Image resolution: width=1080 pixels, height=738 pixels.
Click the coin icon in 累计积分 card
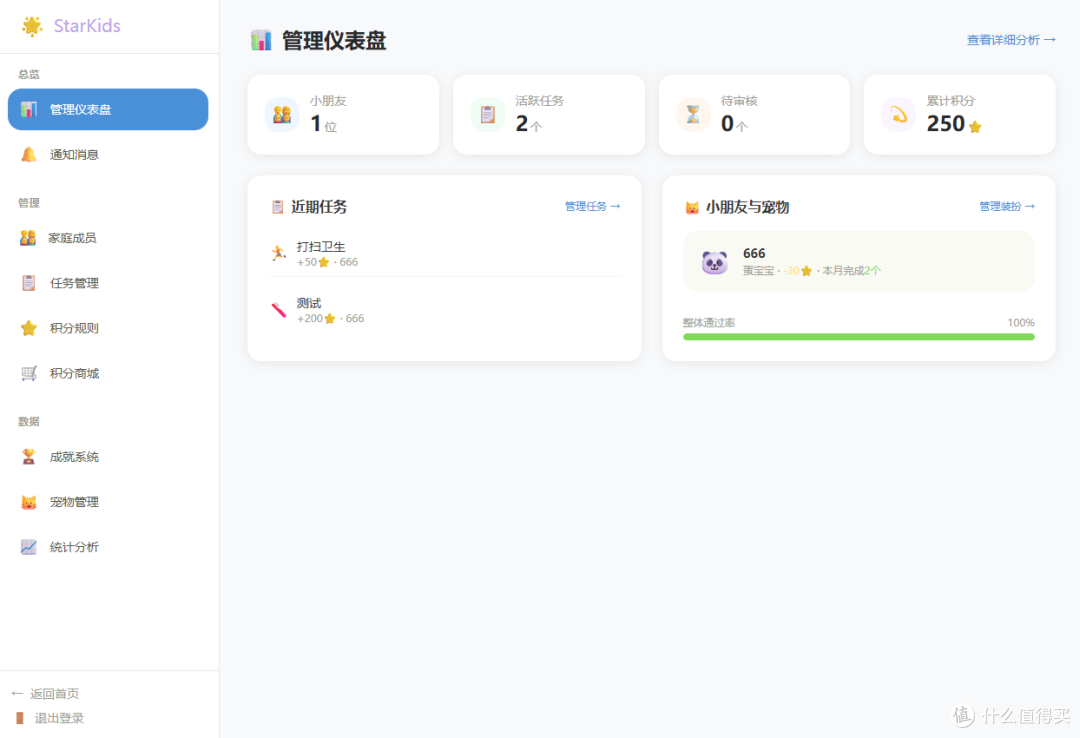899,114
